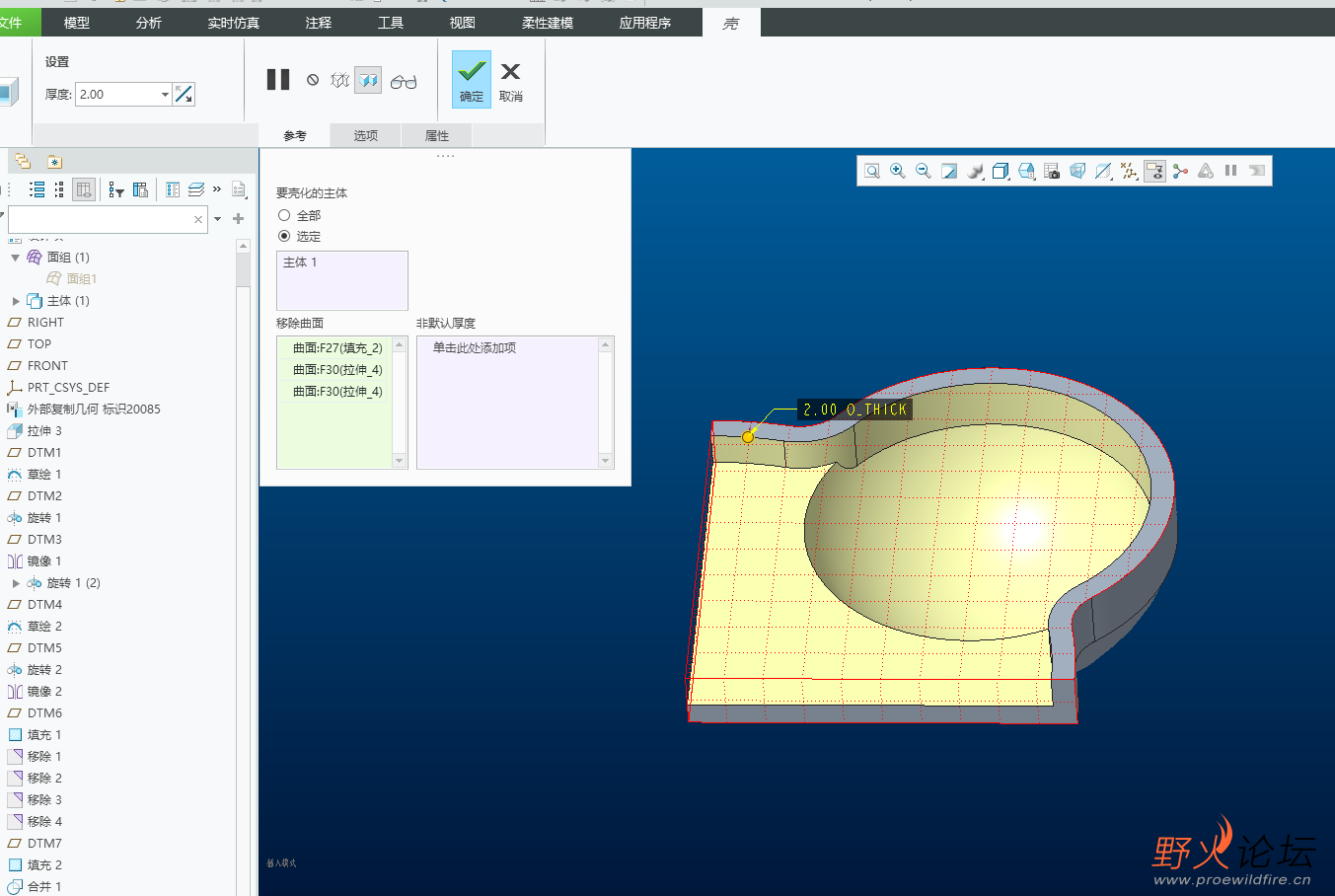Click the no-preview circle icon in ribbon
The image size is (1335, 896).
(313, 80)
